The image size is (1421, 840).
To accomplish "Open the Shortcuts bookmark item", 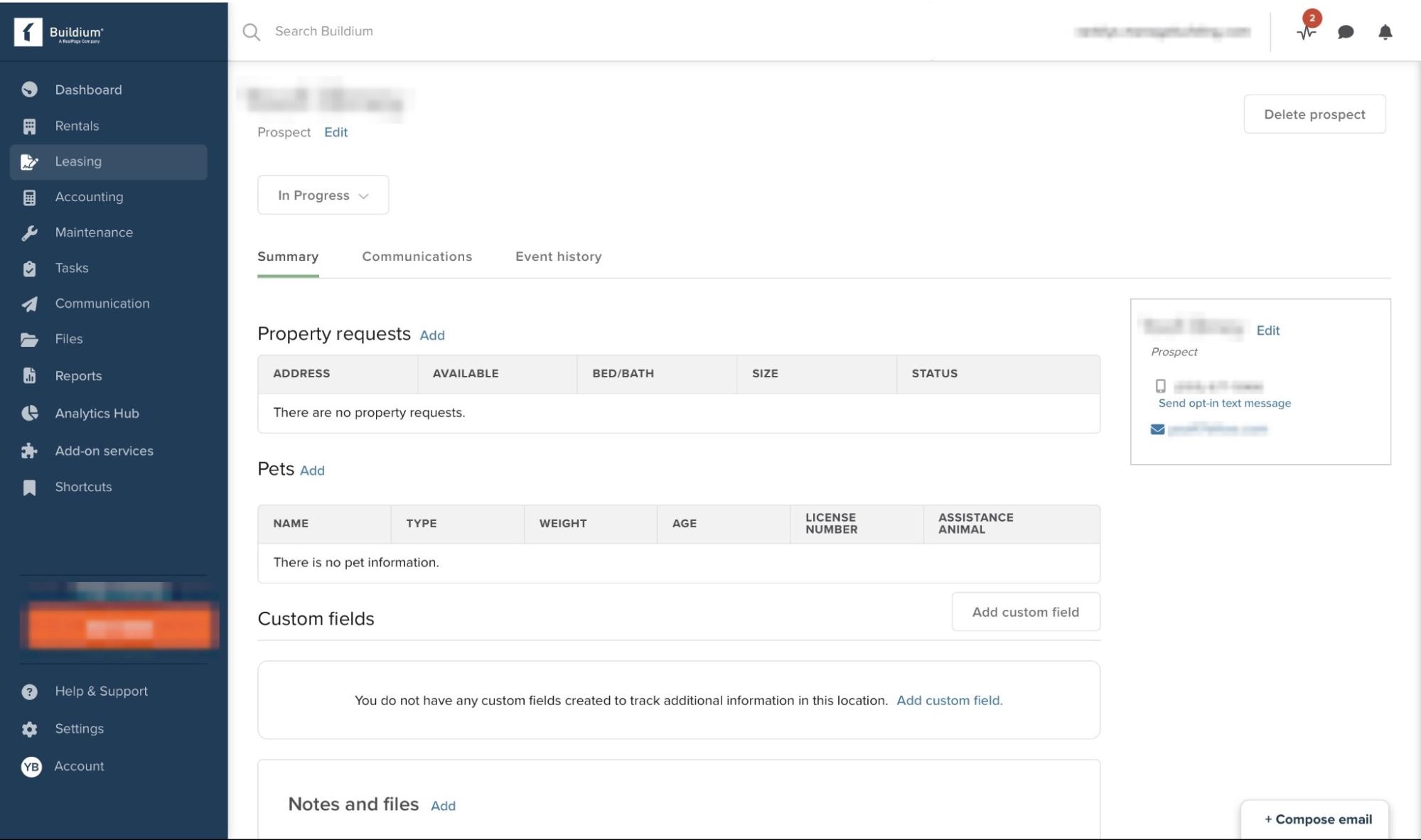I will pos(29,487).
